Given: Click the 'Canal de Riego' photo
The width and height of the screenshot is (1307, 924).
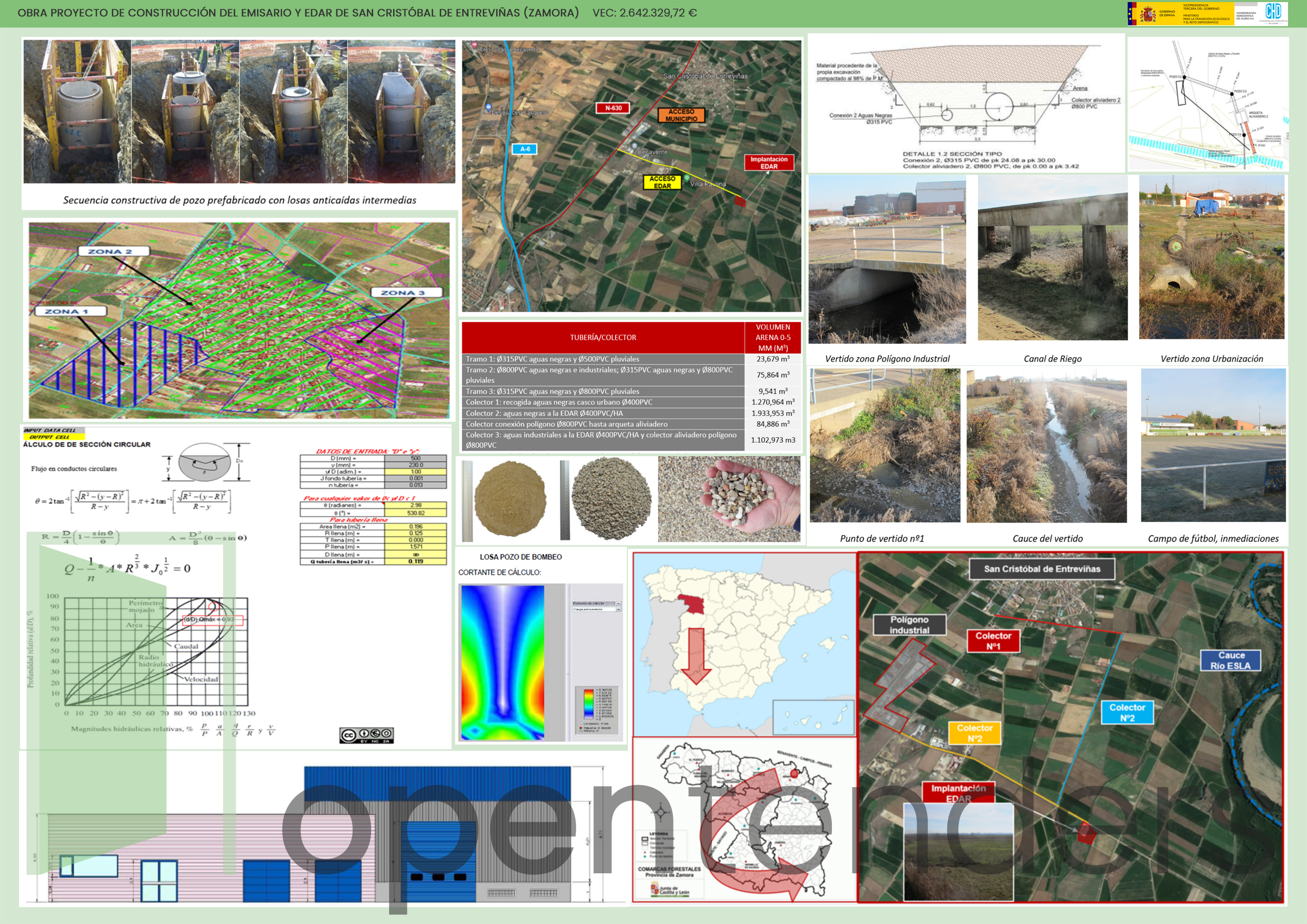Looking at the screenshot, I should click(1053, 258).
